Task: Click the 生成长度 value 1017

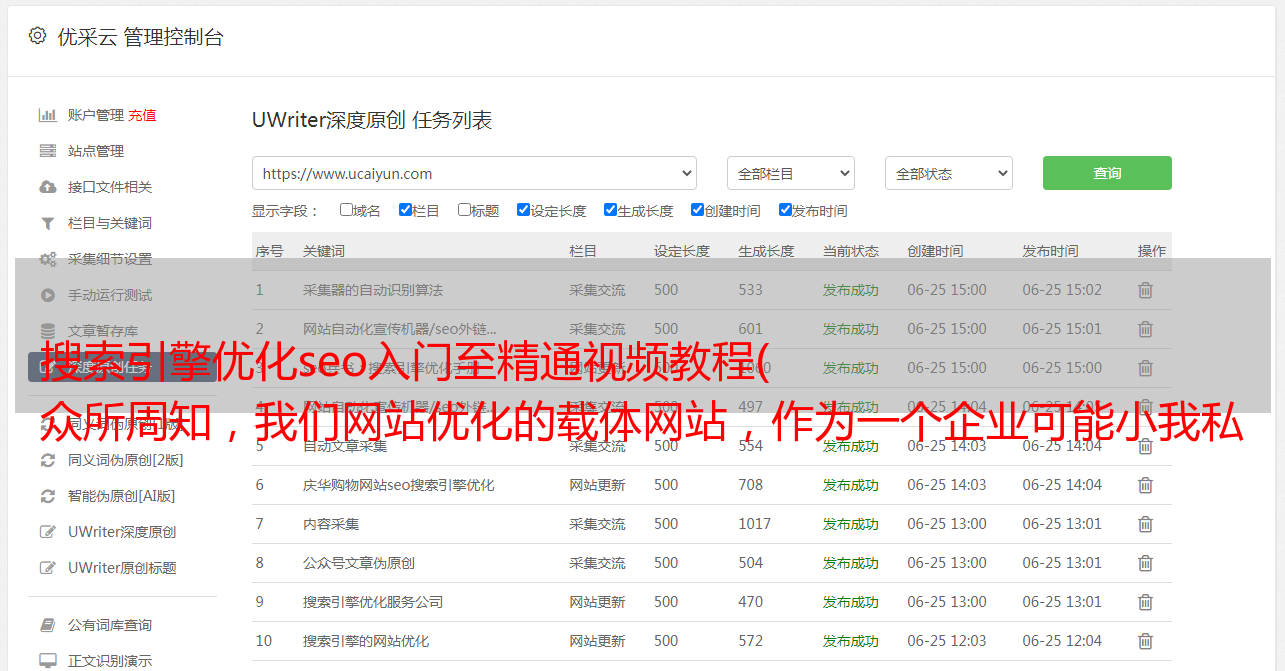Action: click(x=755, y=524)
